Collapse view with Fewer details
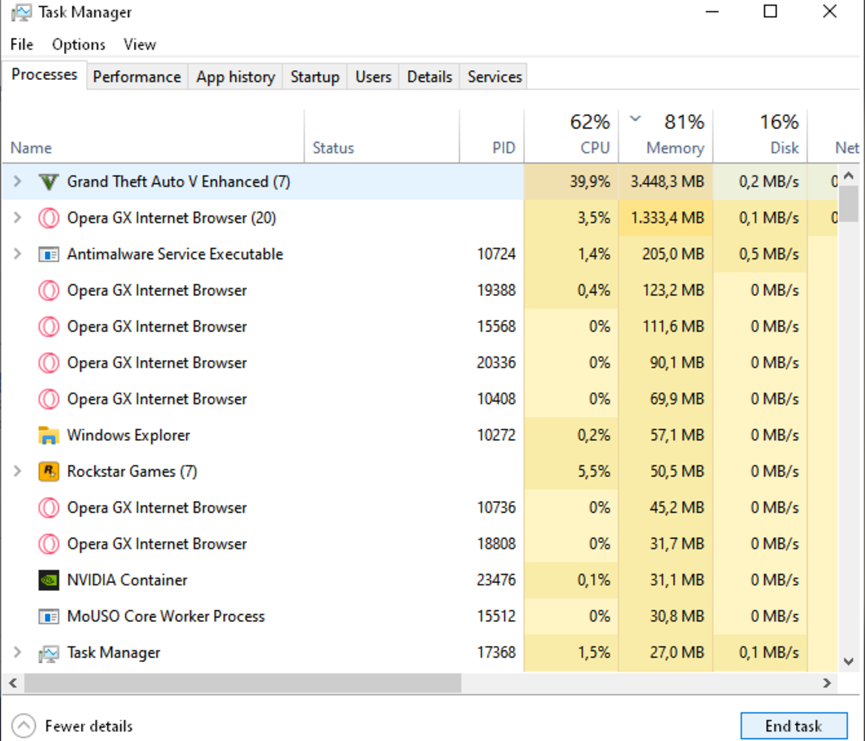 coord(73,726)
